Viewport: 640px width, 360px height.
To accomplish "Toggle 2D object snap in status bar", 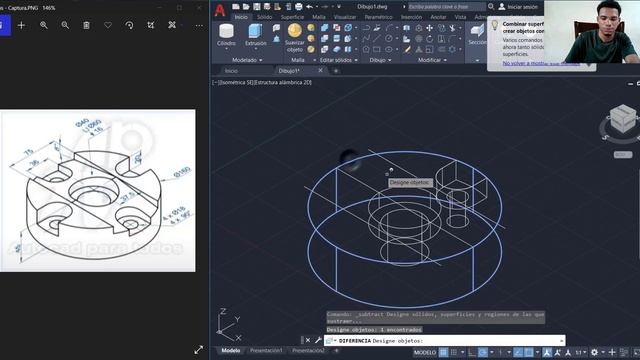I will pos(529,352).
